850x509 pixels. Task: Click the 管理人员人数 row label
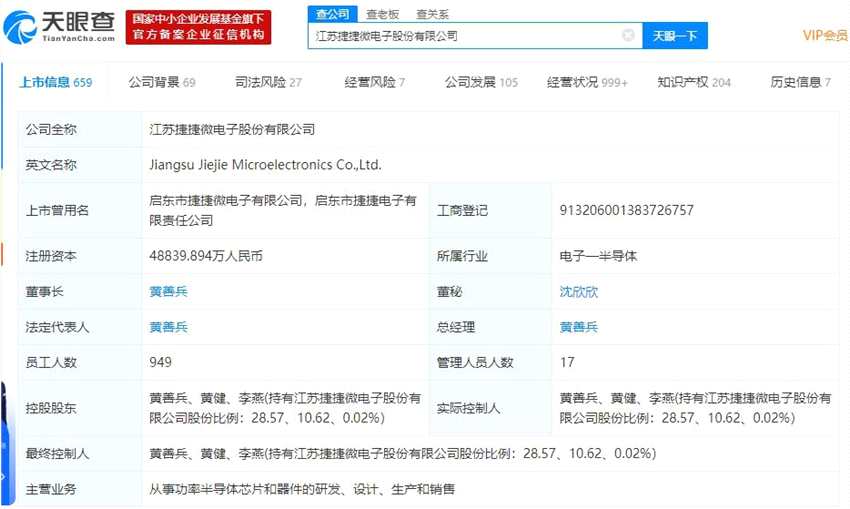[x=475, y=362]
